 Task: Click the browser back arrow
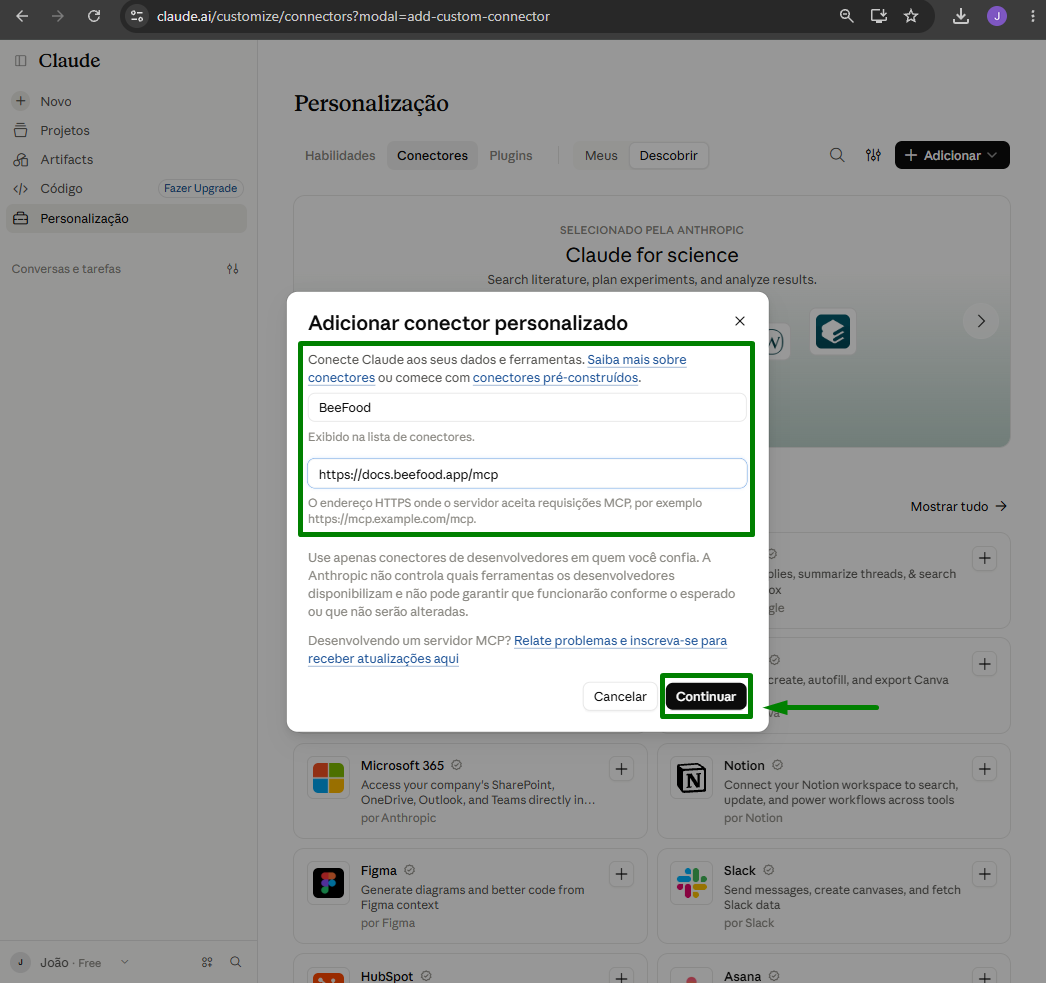22,16
